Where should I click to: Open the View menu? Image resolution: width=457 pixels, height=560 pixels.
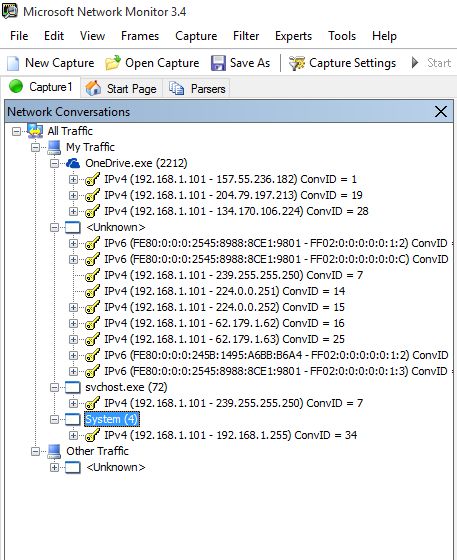(x=92, y=36)
